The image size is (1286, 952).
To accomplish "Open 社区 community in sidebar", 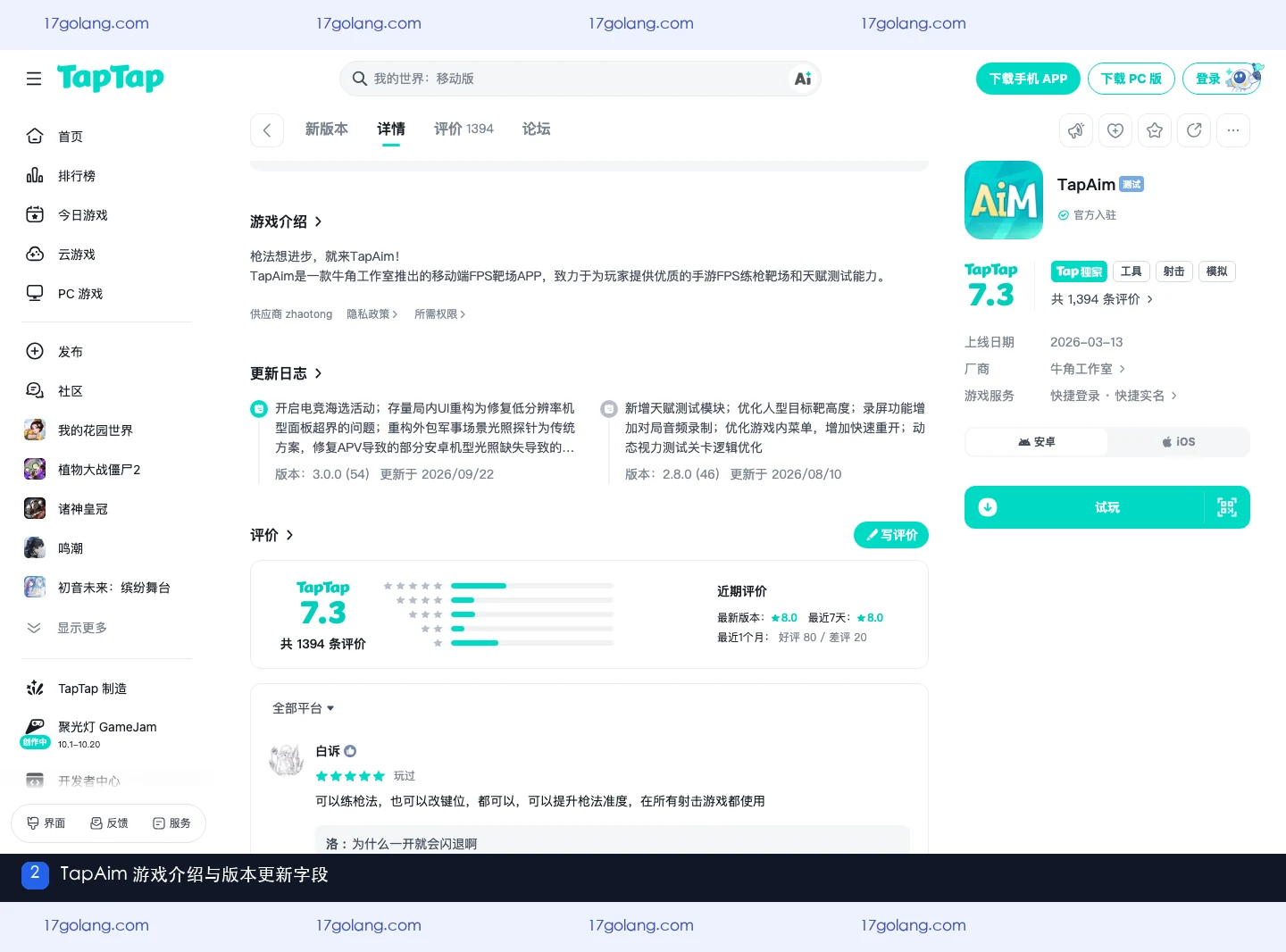I will [107, 391].
